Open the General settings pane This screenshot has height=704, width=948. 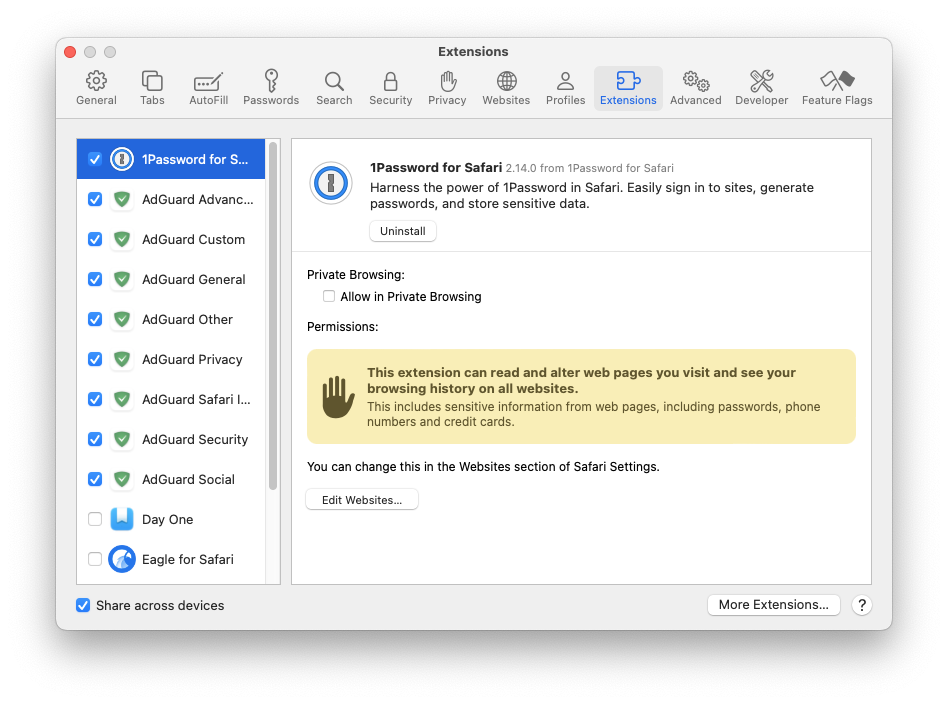click(96, 88)
